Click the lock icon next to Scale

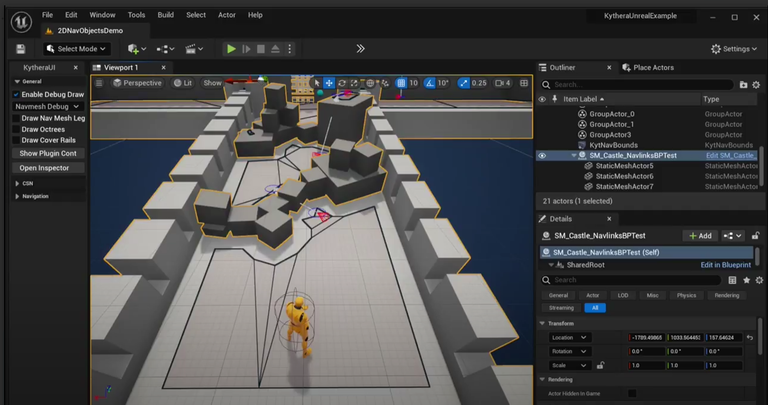(x=600, y=365)
